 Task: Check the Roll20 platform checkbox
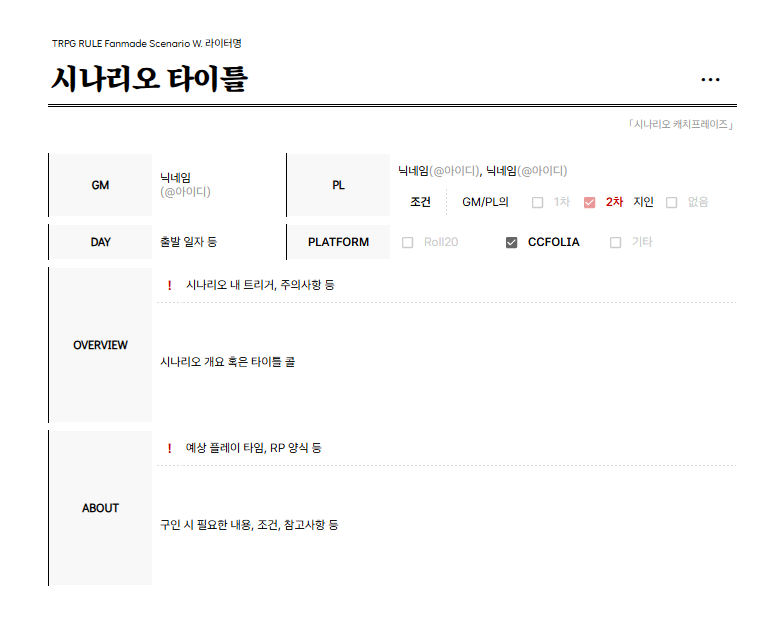tap(407, 243)
